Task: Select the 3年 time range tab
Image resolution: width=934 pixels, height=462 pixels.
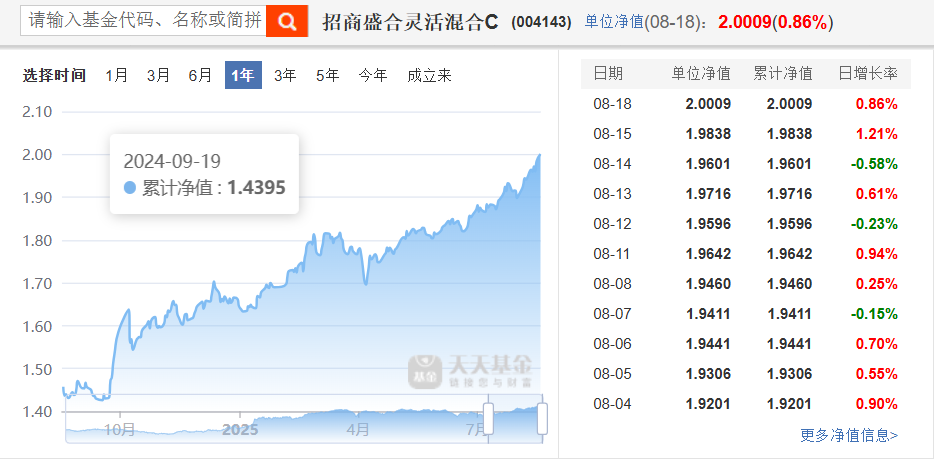Action: [285, 75]
